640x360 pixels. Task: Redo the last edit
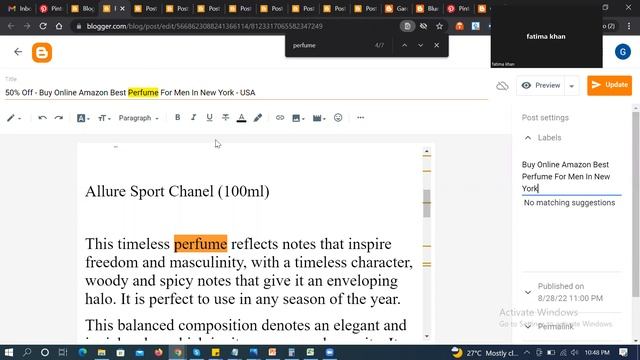click(59, 118)
